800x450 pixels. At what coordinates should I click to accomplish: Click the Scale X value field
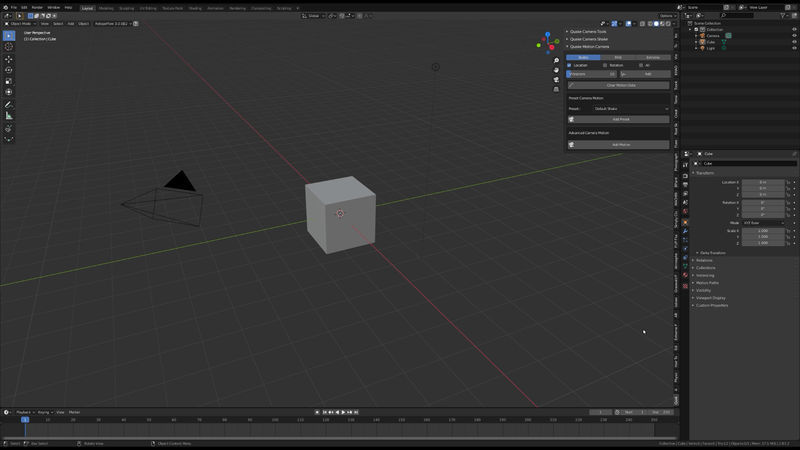point(763,231)
